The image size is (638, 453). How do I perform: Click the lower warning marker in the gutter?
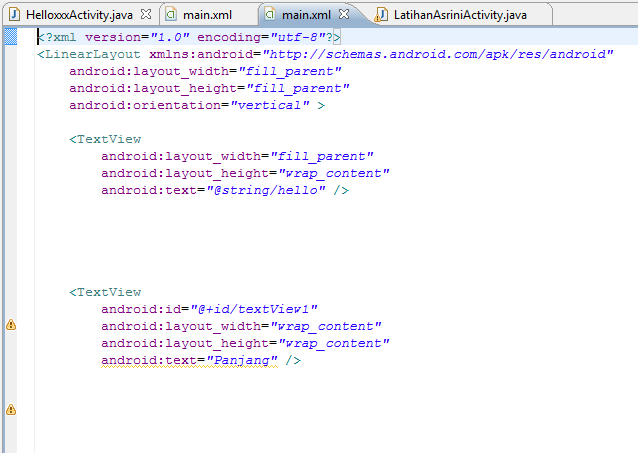pyautogui.click(x=11, y=409)
